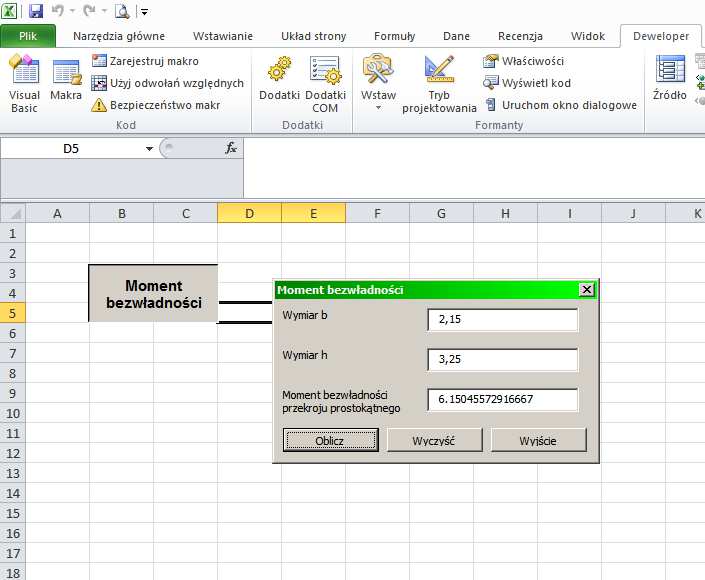Screen dimensions: 705x580
Task: Select the Deweloper tab
Action: [660, 36]
